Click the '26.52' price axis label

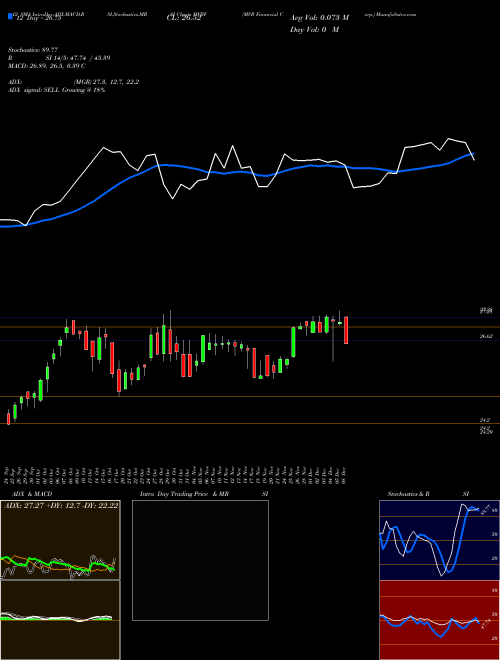486,336
